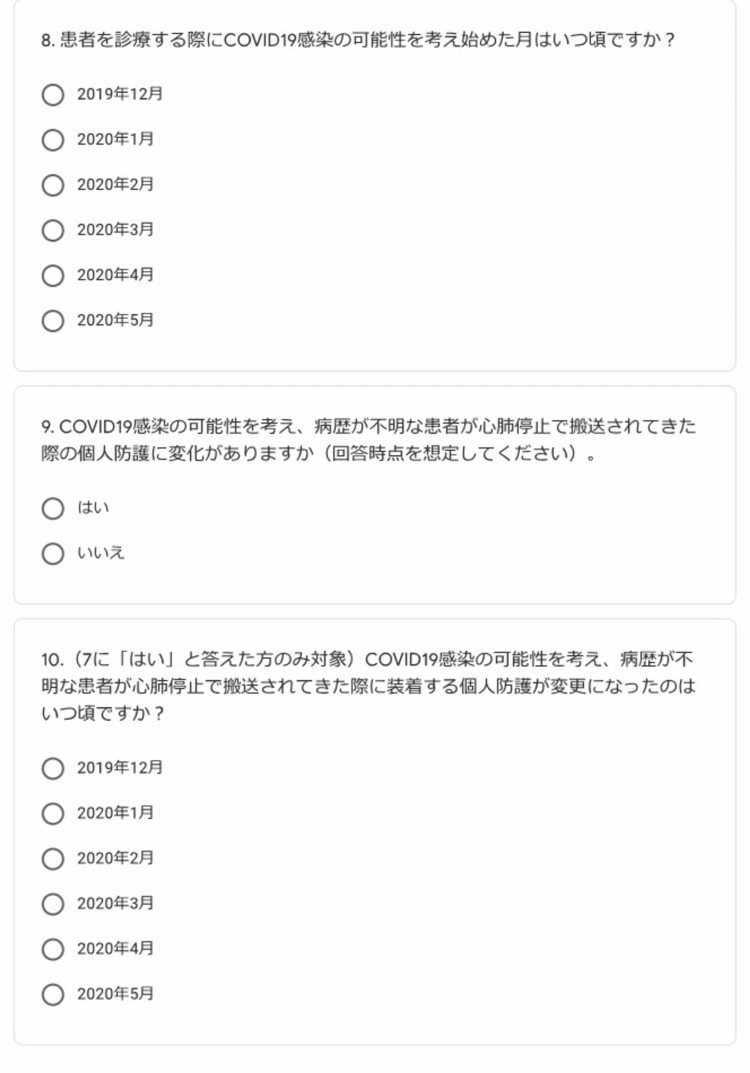Select 2020年4月 for question 10

[53, 949]
